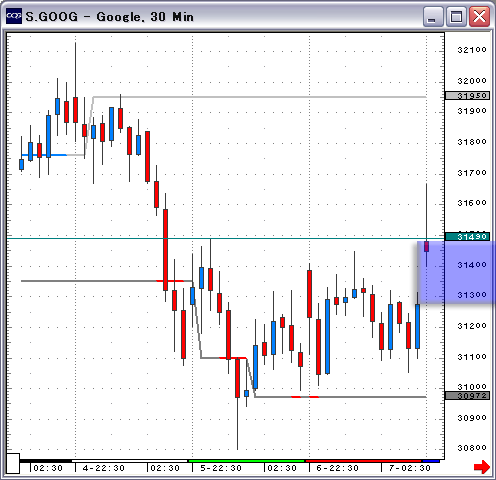Close the S.GOOG chart window
The height and width of the screenshot is (480, 496).
pyautogui.click(x=479, y=16)
